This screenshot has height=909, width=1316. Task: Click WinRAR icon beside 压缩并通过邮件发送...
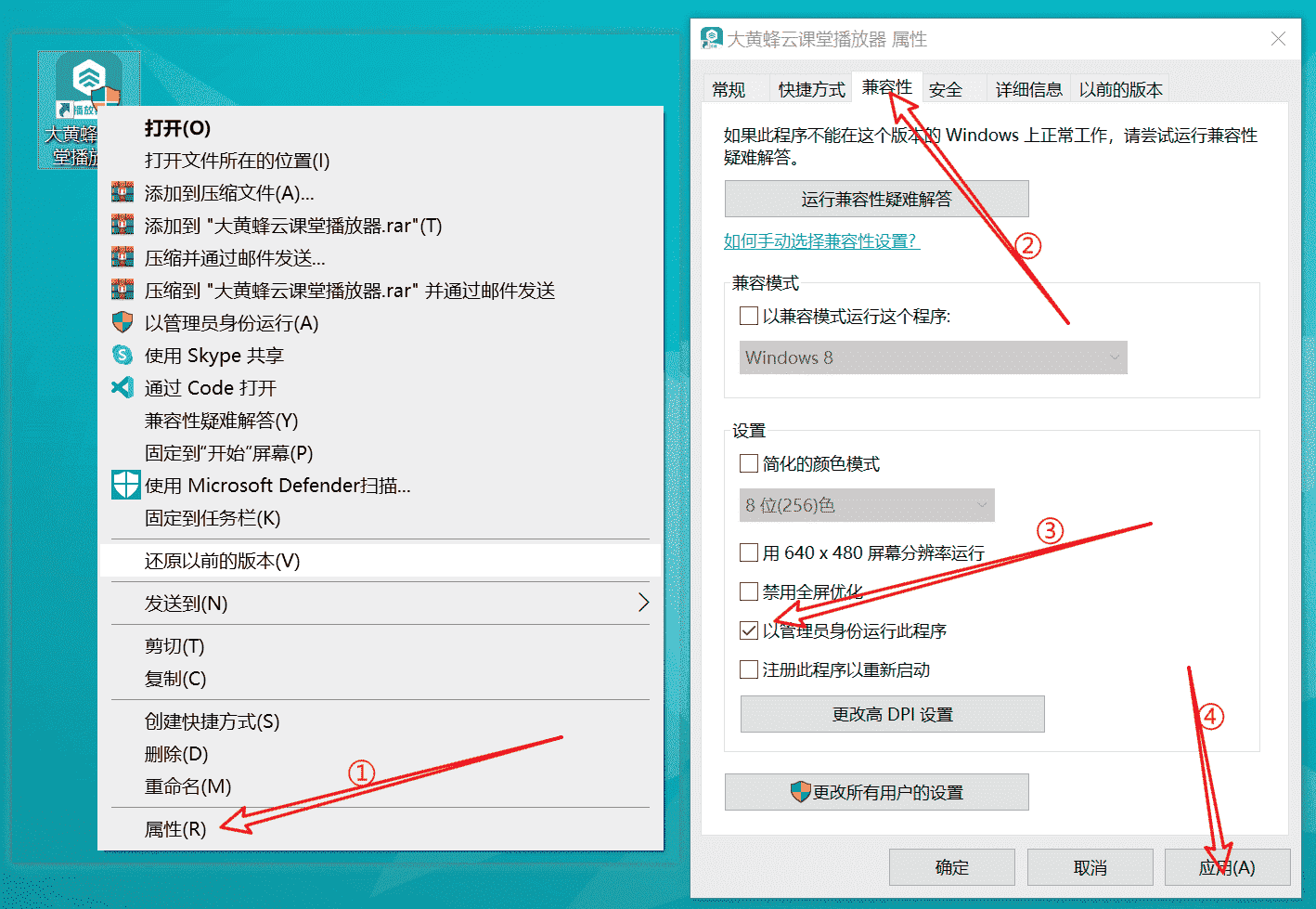(123, 258)
